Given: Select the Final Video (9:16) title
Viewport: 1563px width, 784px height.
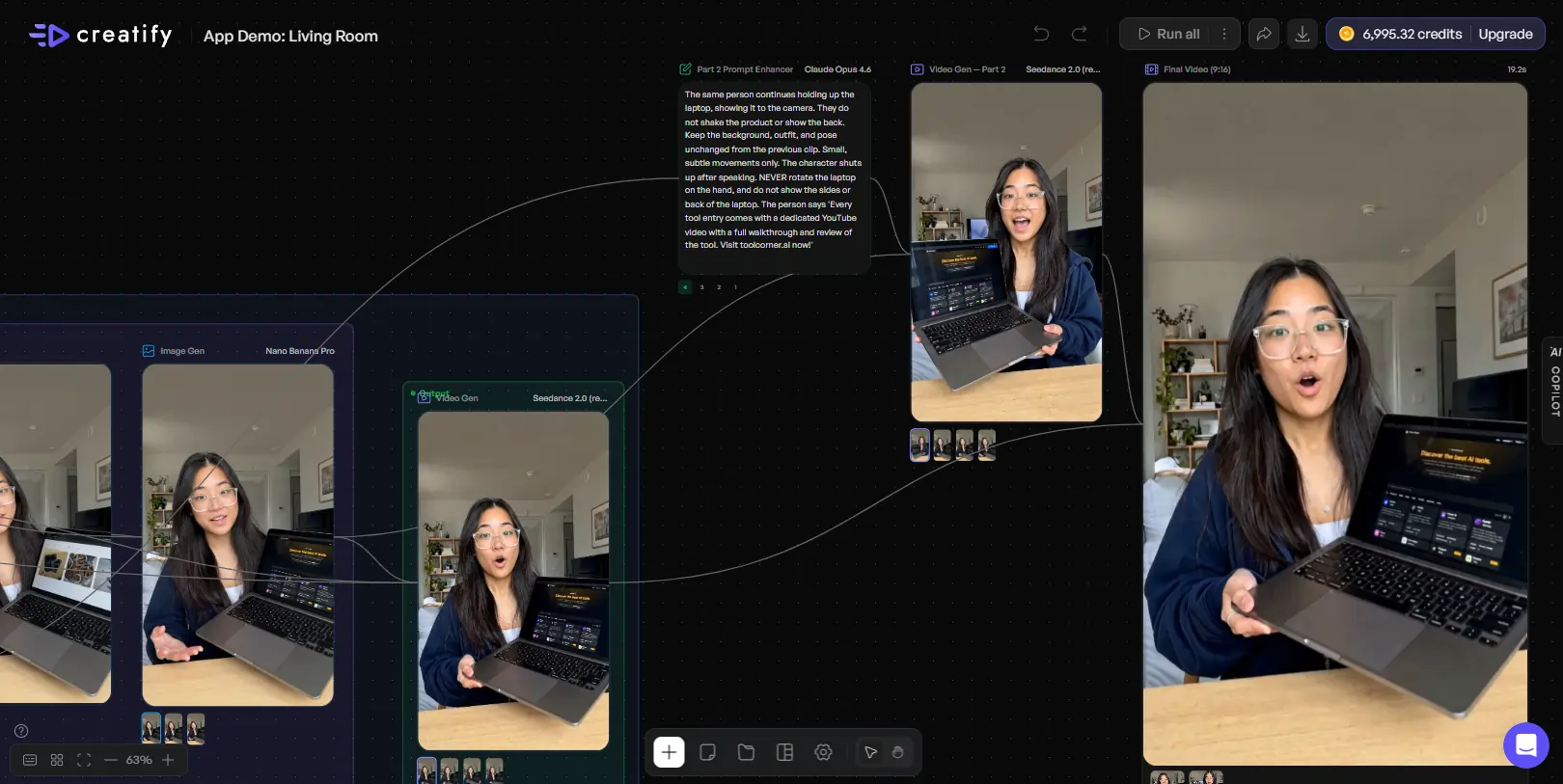Looking at the screenshot, I should (x=1196, y=69).
